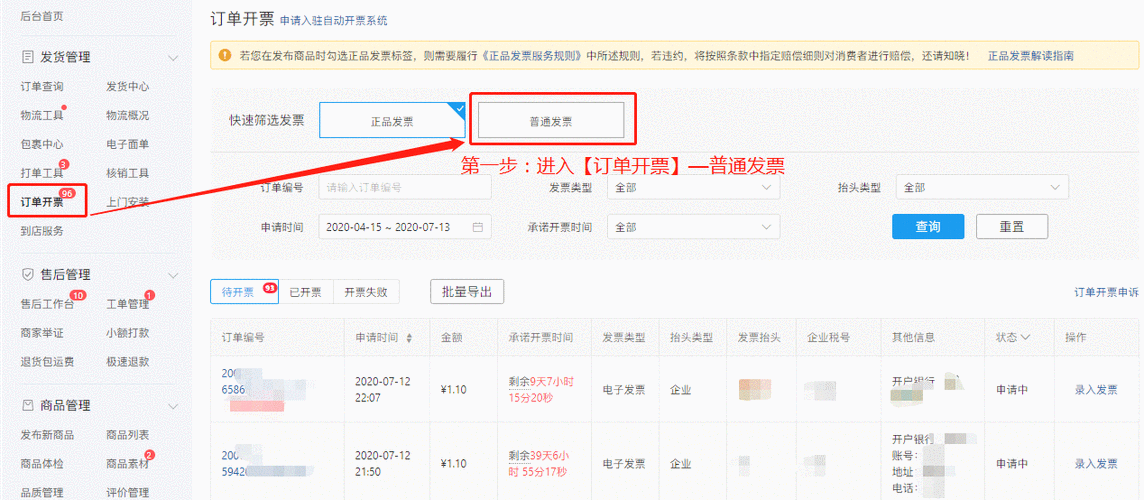Select the 正品发票 quick filter

[x=393, y=120]
